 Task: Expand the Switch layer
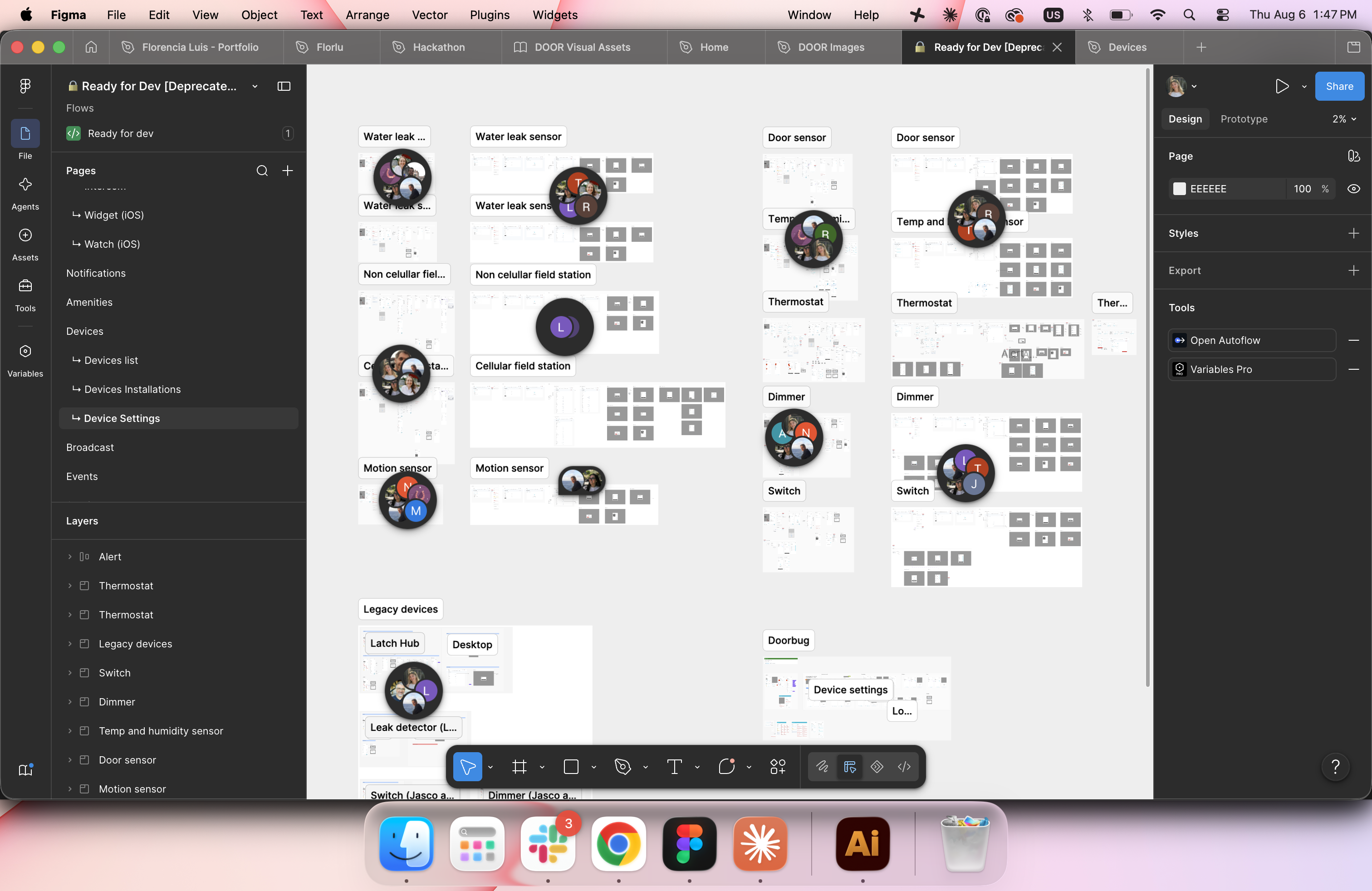click(x=70, y=673)
